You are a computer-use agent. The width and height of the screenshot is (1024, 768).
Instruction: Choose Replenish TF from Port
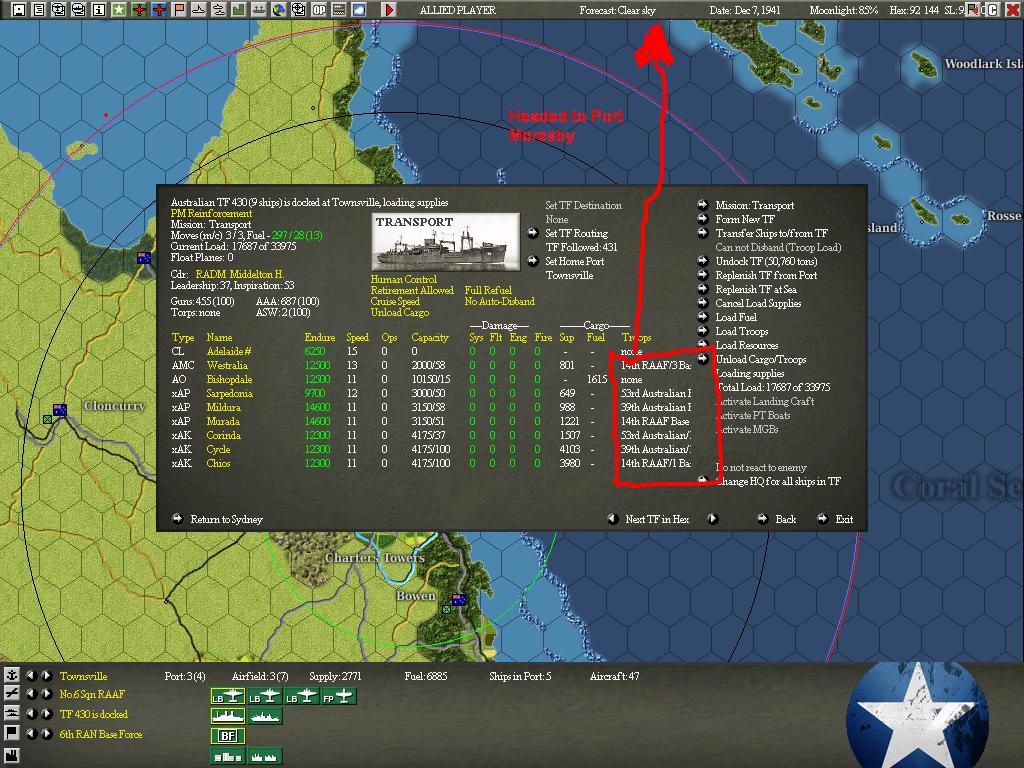[x=766, y=275]
